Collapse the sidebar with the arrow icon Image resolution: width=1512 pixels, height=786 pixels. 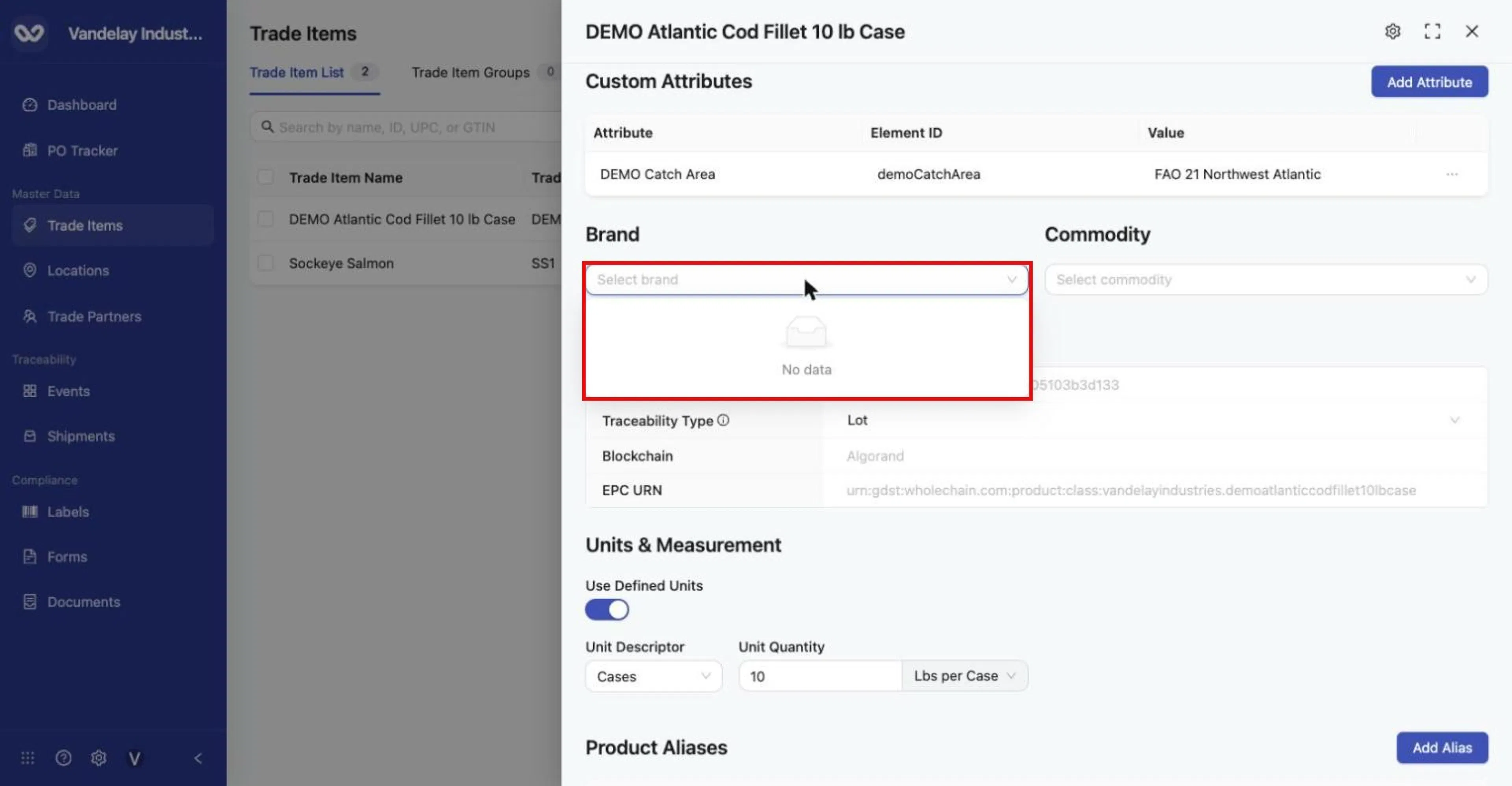pyautogui.click(x=198, y=758)
